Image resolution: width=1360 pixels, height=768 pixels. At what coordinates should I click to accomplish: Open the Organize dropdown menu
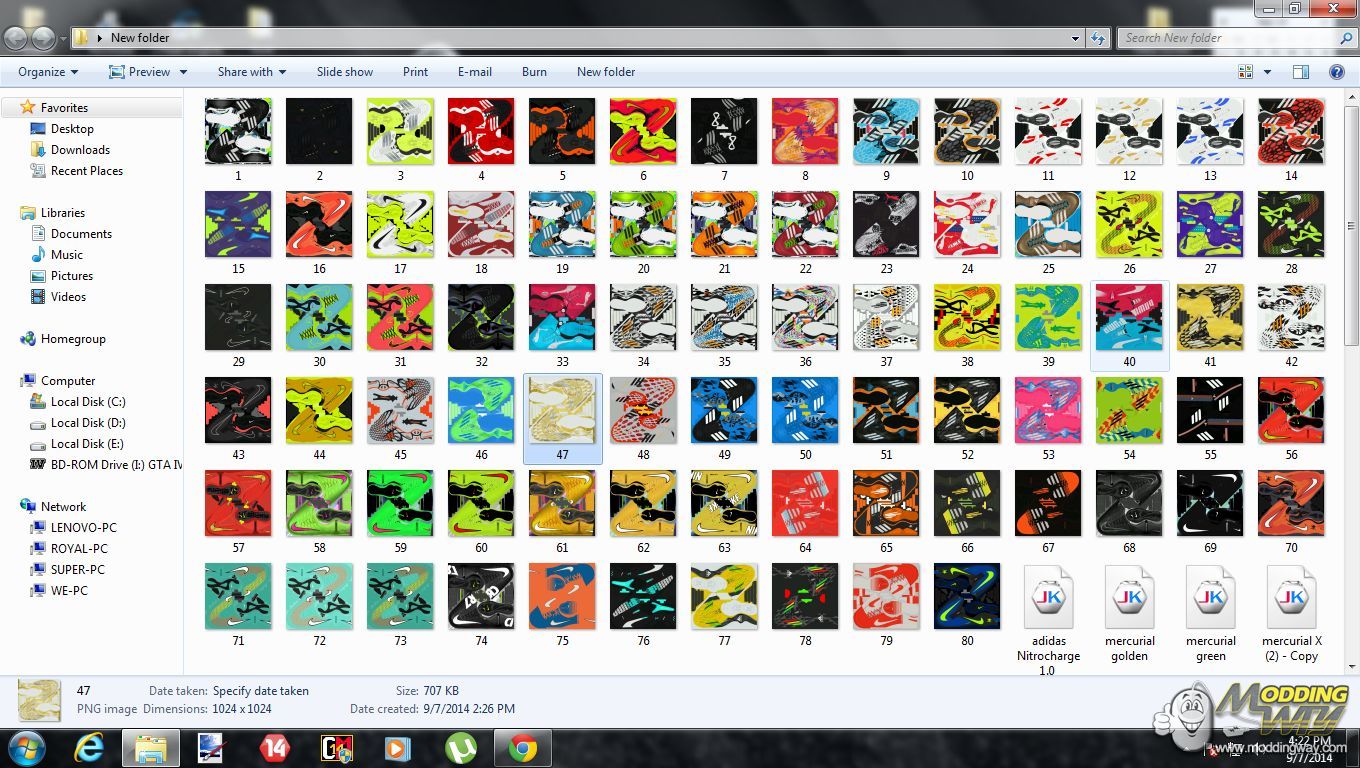47,72
